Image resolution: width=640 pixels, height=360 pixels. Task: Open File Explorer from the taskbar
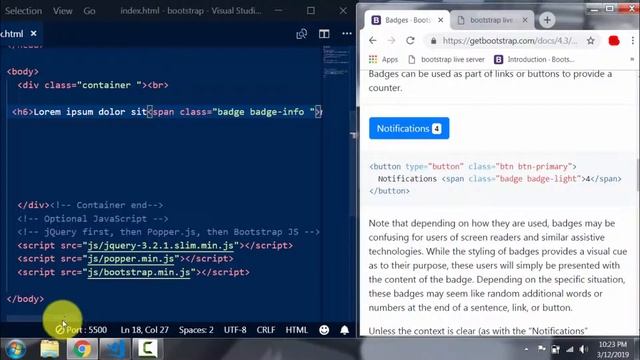50,349
